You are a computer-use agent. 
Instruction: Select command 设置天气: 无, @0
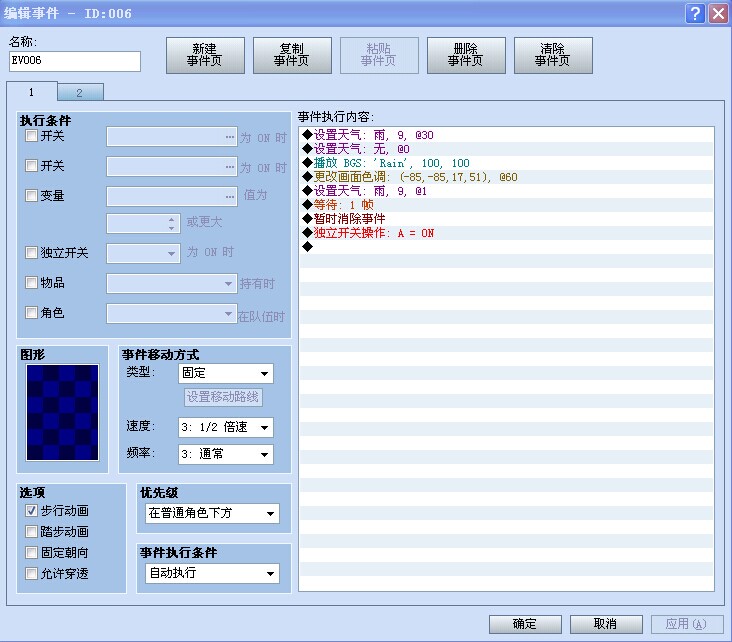point(507,149)
